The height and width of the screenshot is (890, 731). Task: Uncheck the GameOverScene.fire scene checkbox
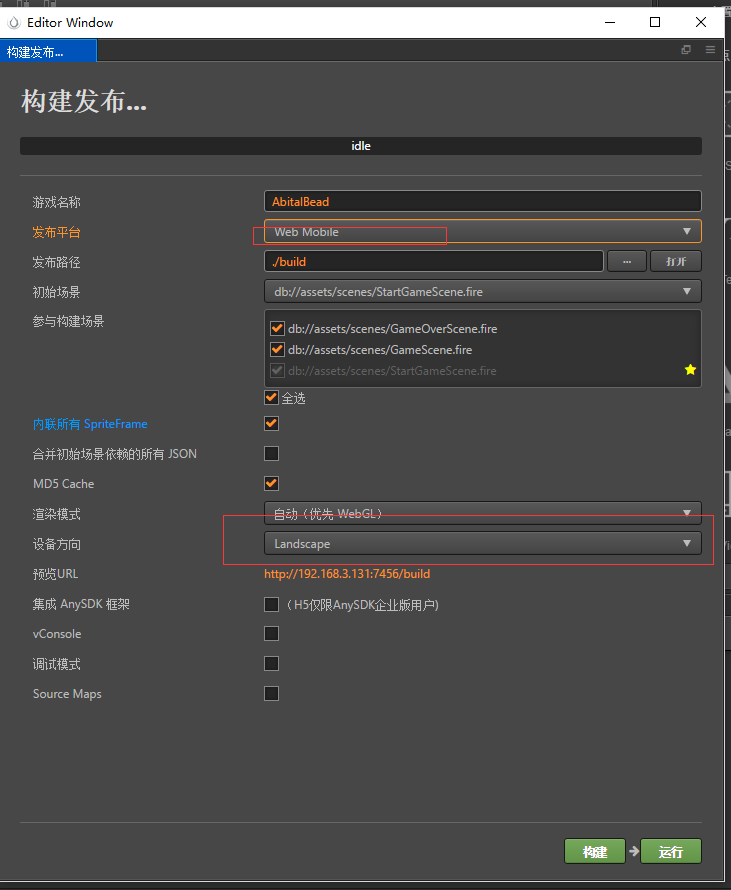pos(277,329)
